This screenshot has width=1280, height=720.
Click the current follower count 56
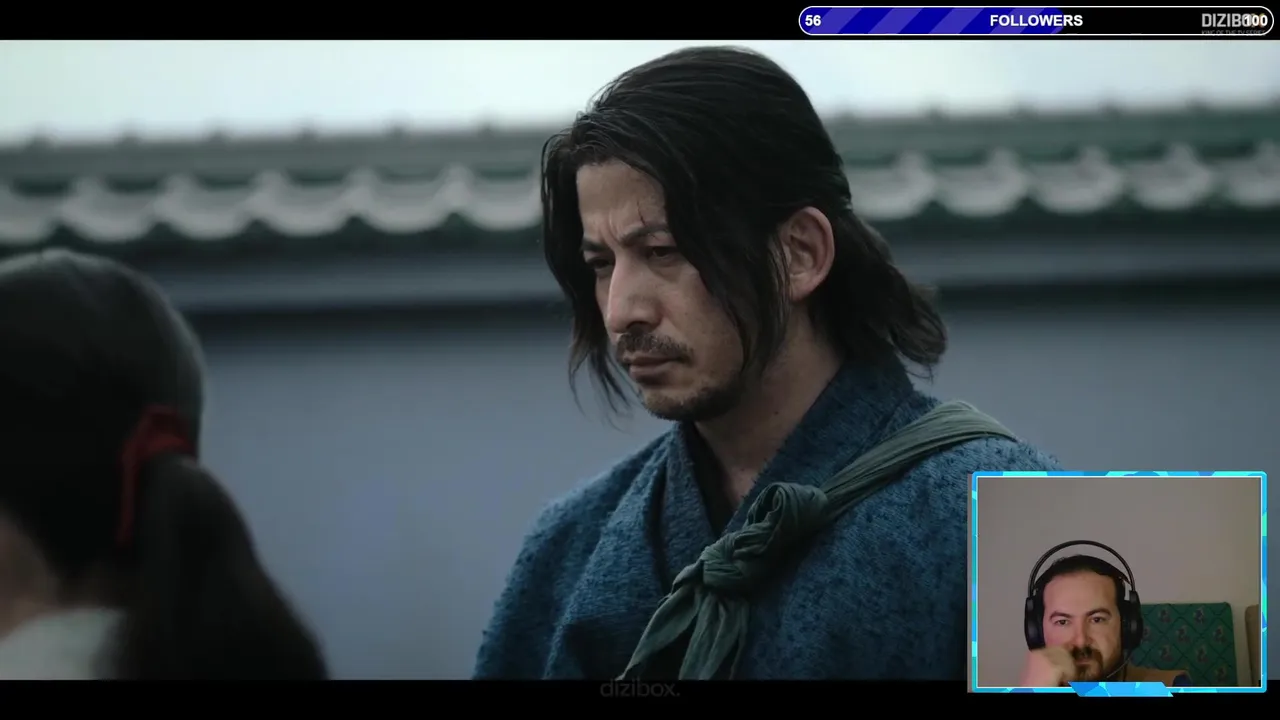813,21
